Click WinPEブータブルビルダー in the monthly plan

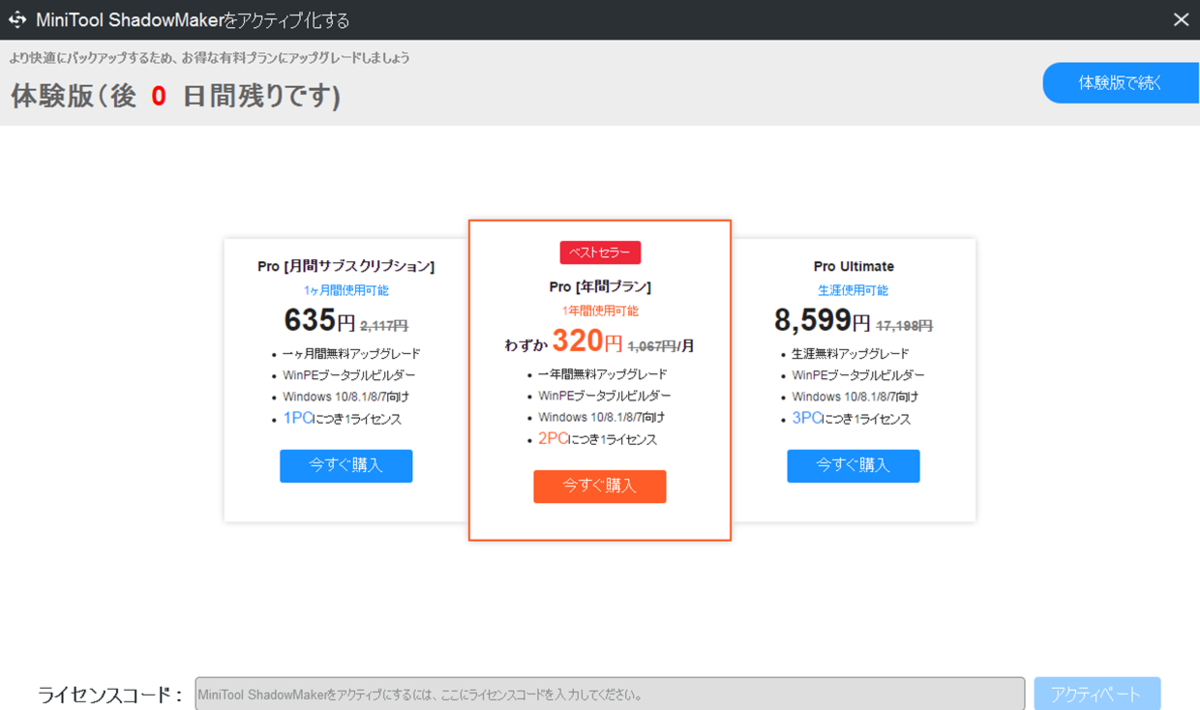coord(349,376)
